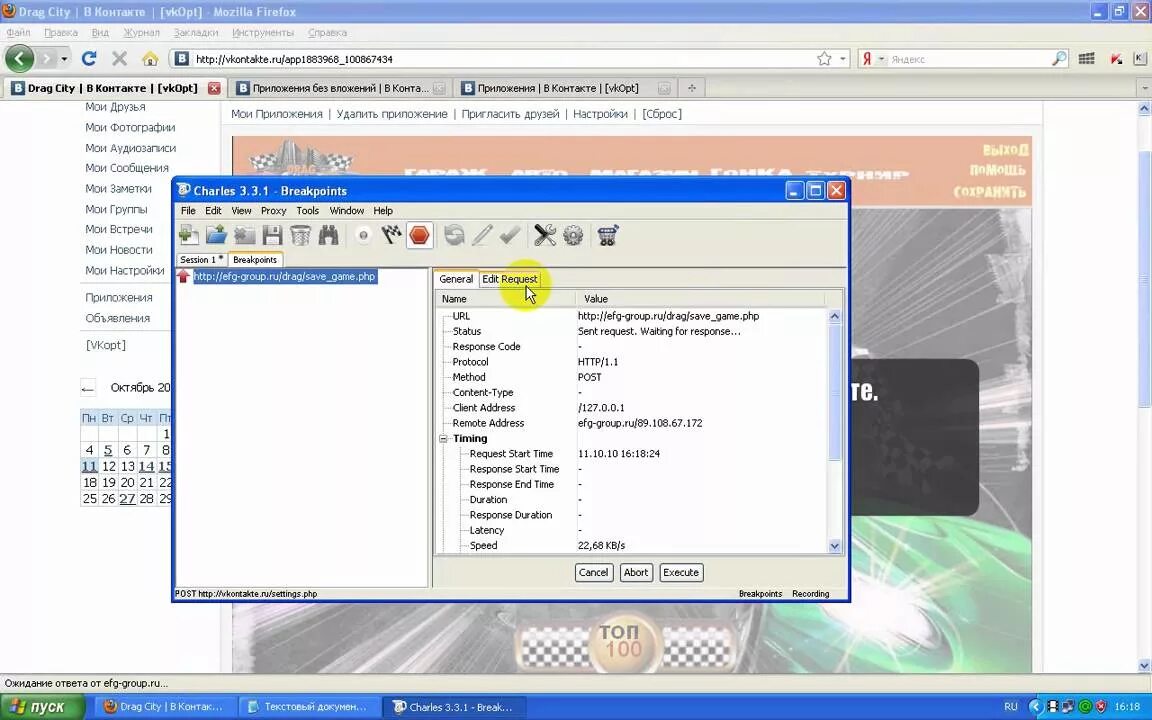This screenshot has height=720, width=1152.
Task: Click New Session icon in Charles toolbar
Action: [189, 235]
